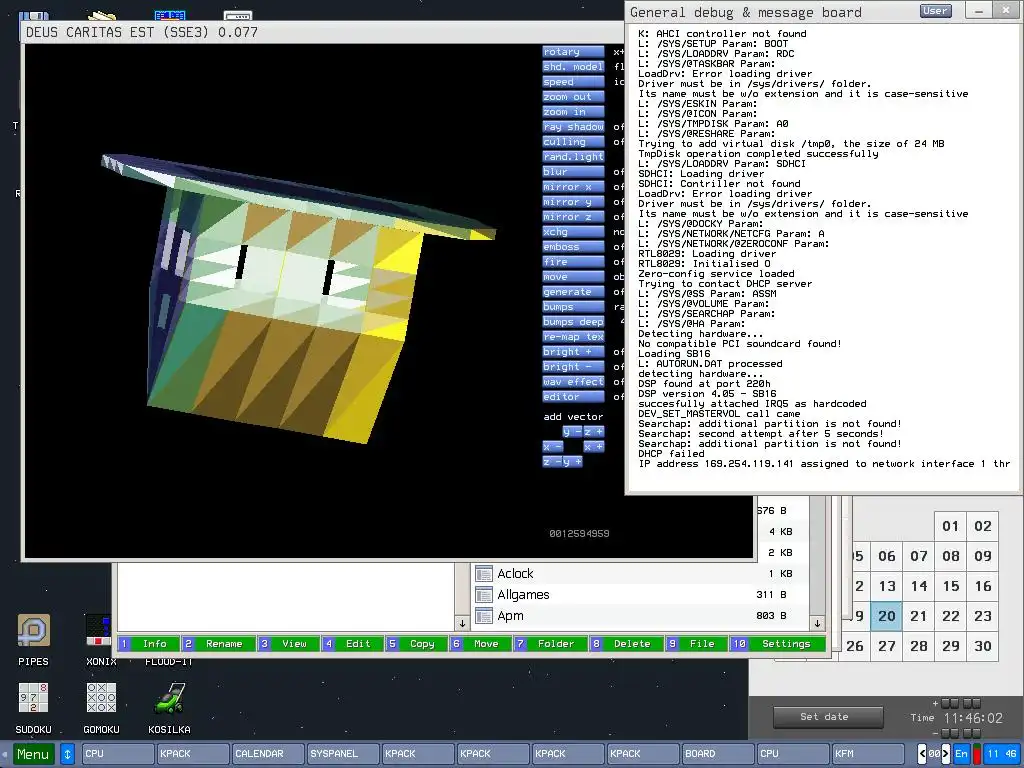Image resolution: width=1024 pixels, height=768 pixels.
Task: Click zoom in in the viewer
Action: coord(573,112)
